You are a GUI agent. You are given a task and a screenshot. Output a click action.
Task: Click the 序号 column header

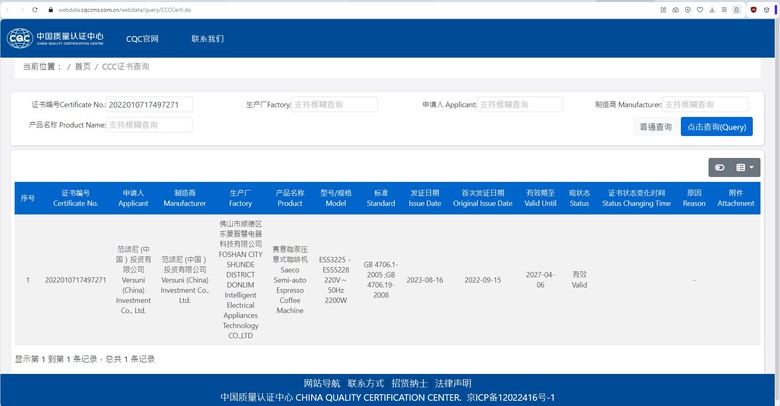click(28, 198)
